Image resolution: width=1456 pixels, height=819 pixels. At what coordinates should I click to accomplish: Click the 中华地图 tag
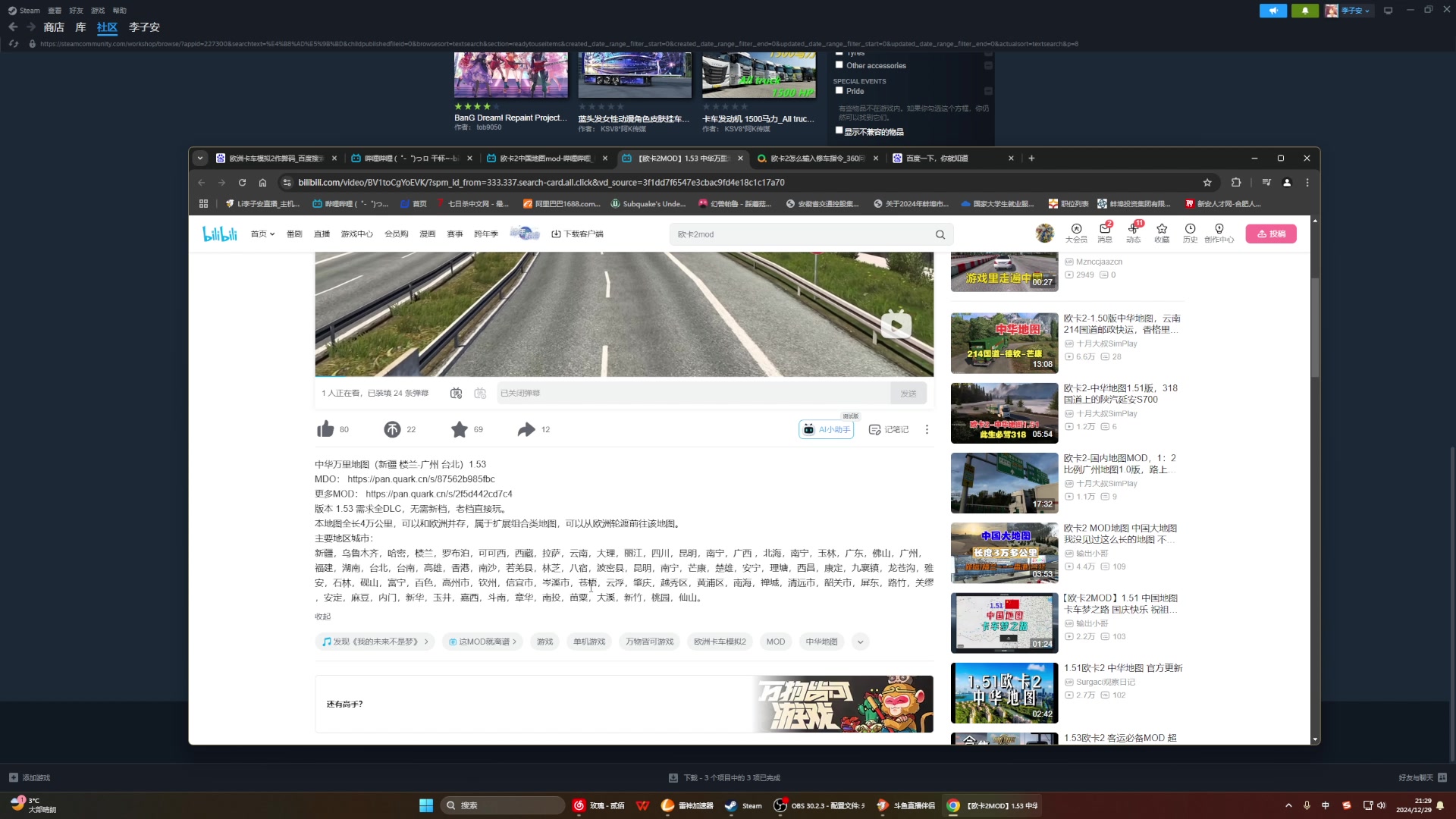[821, 642]
